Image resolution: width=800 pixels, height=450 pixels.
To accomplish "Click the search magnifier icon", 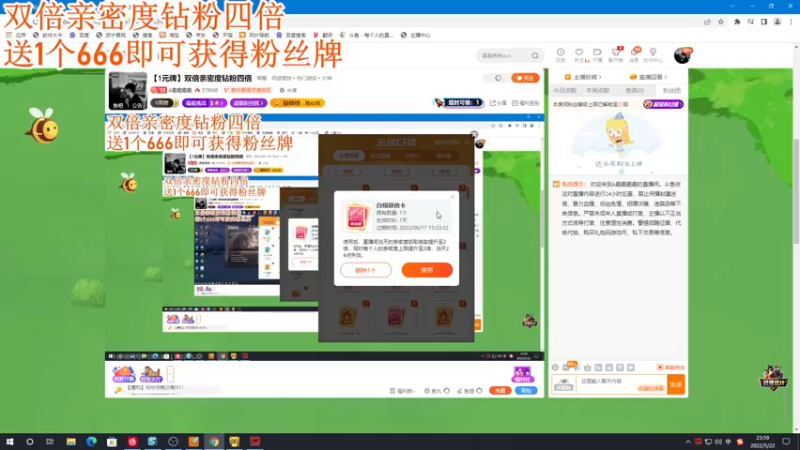I will pyautogui.click(x=535, y=56).
